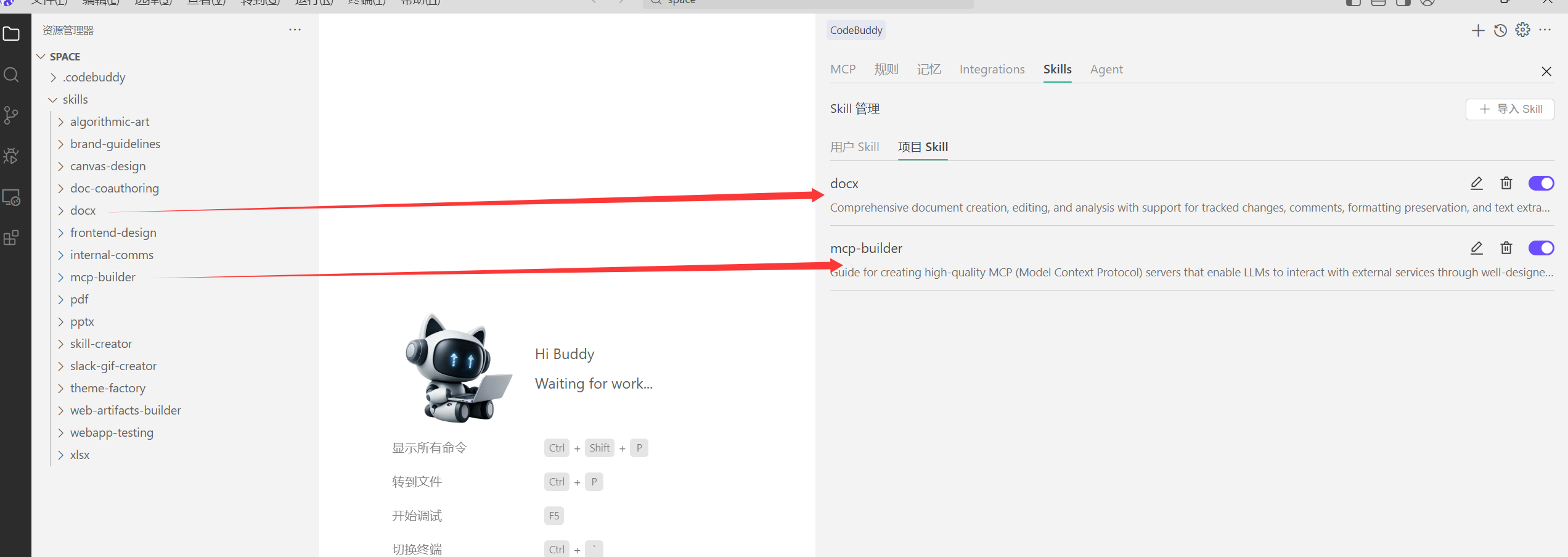Image resolution: width=1568 pixels, height=557 pixels.
Task: Select the pptx folder in explorer
Action: (x=82, y=321)
